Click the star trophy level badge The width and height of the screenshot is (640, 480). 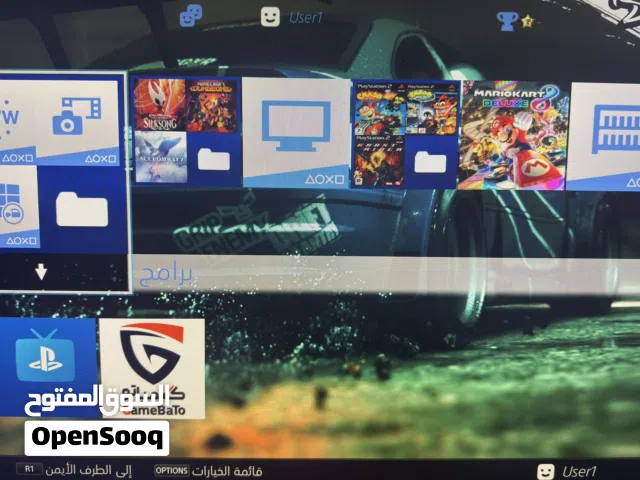click(x=528, y=21)
